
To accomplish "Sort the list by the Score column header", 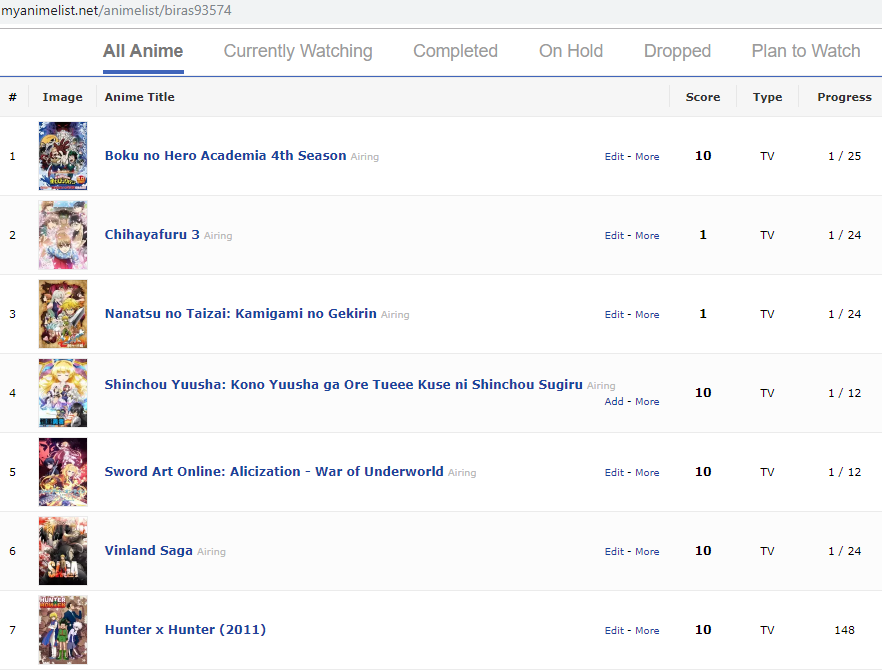I will [703, 97].
